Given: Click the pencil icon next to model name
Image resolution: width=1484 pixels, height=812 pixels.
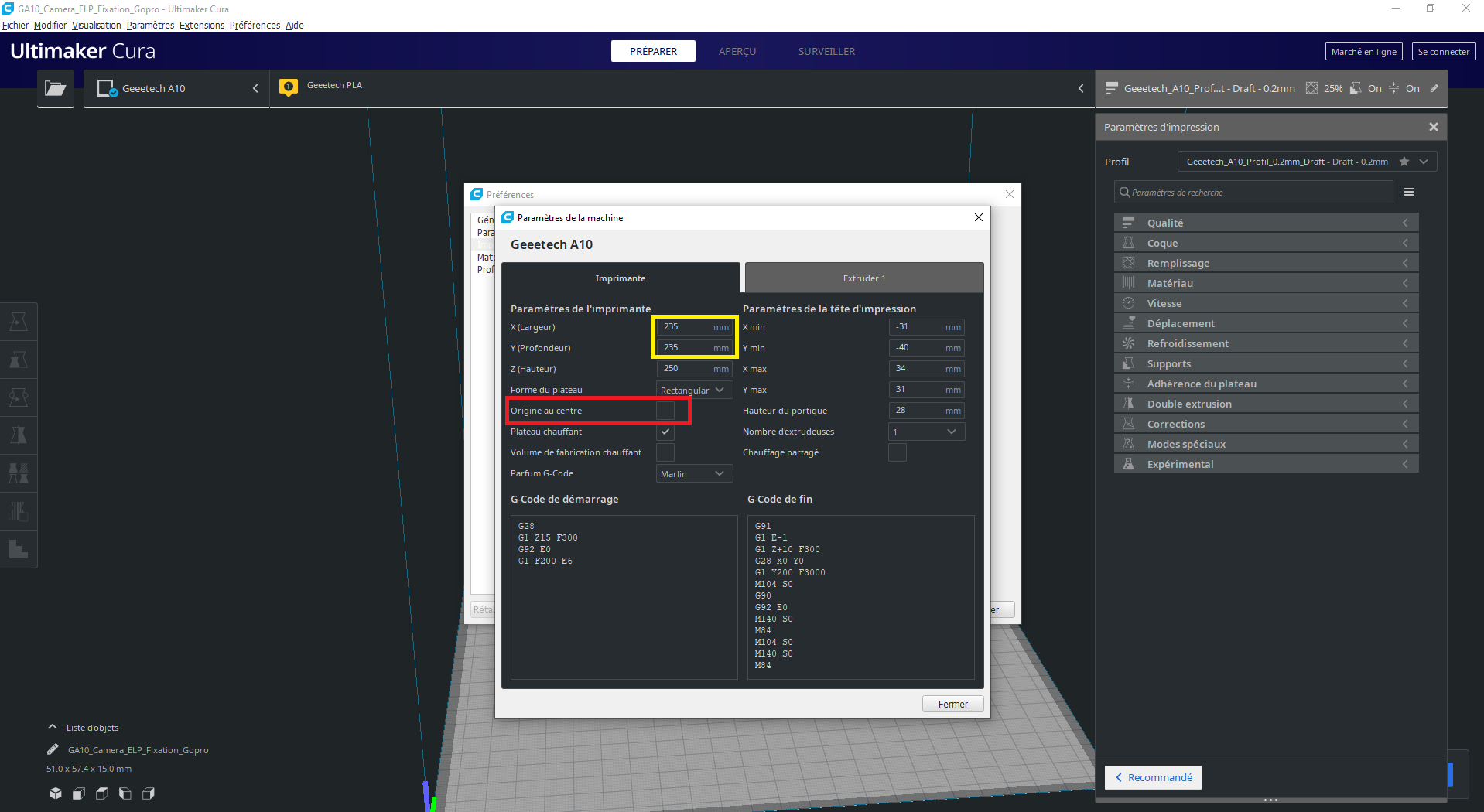Looking at the screenshot, I should [x=53, y=749].
